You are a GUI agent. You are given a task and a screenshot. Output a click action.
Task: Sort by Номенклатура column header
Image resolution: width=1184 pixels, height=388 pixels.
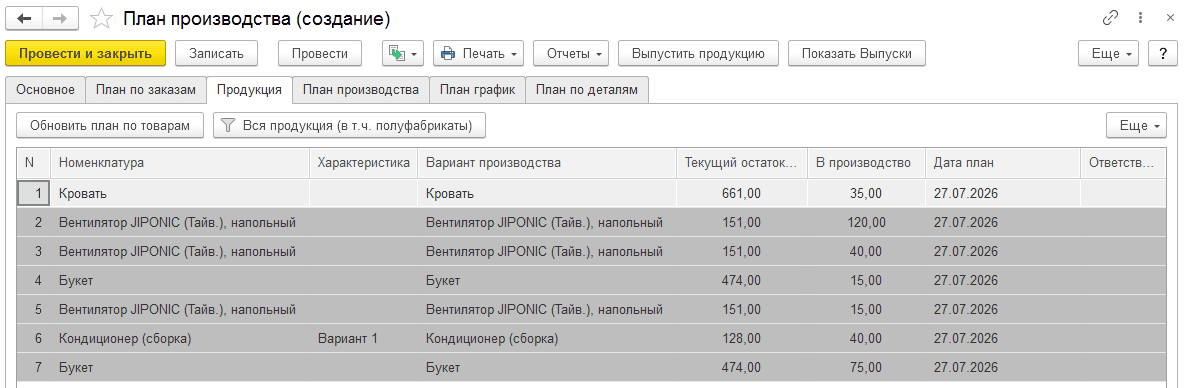(x=180, y=162)
